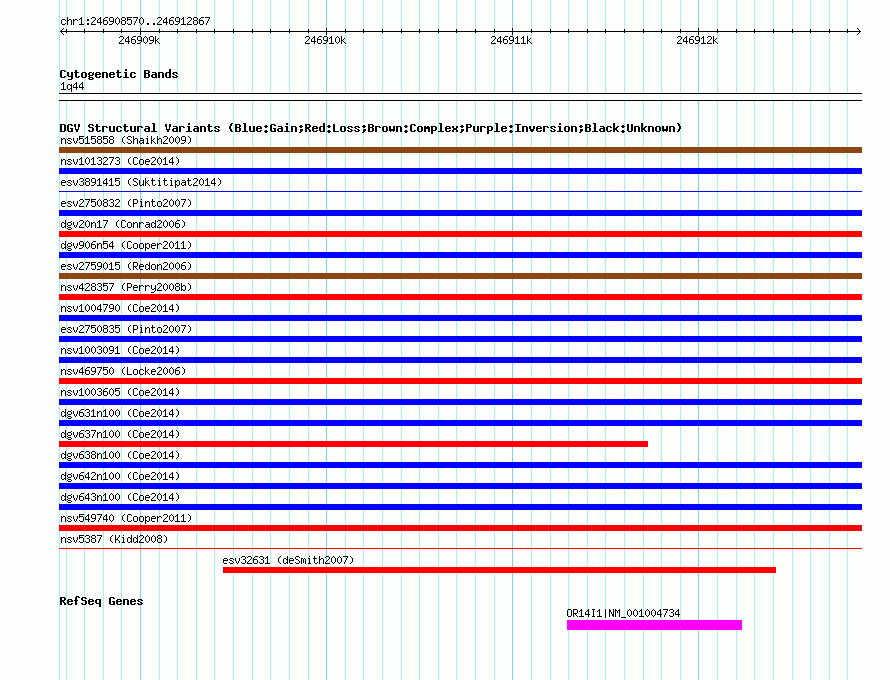The image size is (890, 680).
Task: Open the Cytogenetic Bands track title
Action: click(119, 74)
